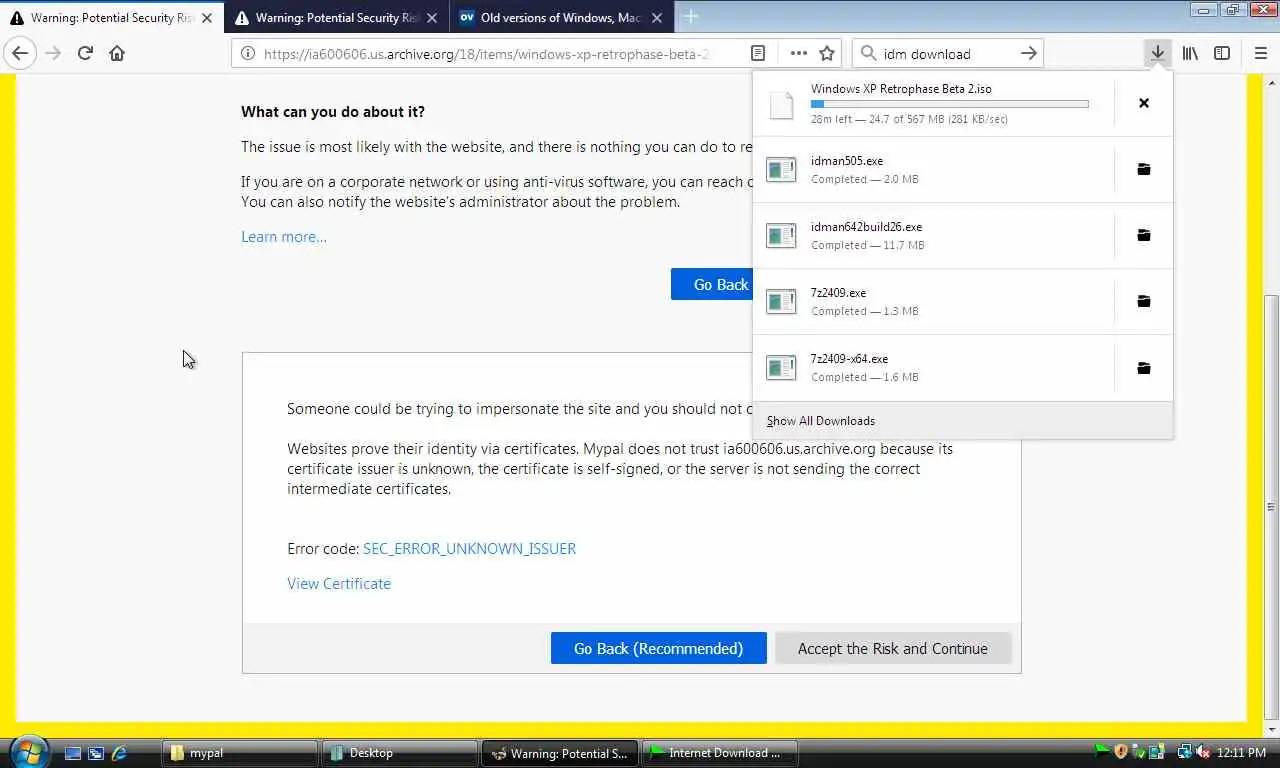The image size is (1280, 768).
Task: Click the volume muted tray icon
Action: tap(1202, 752)
